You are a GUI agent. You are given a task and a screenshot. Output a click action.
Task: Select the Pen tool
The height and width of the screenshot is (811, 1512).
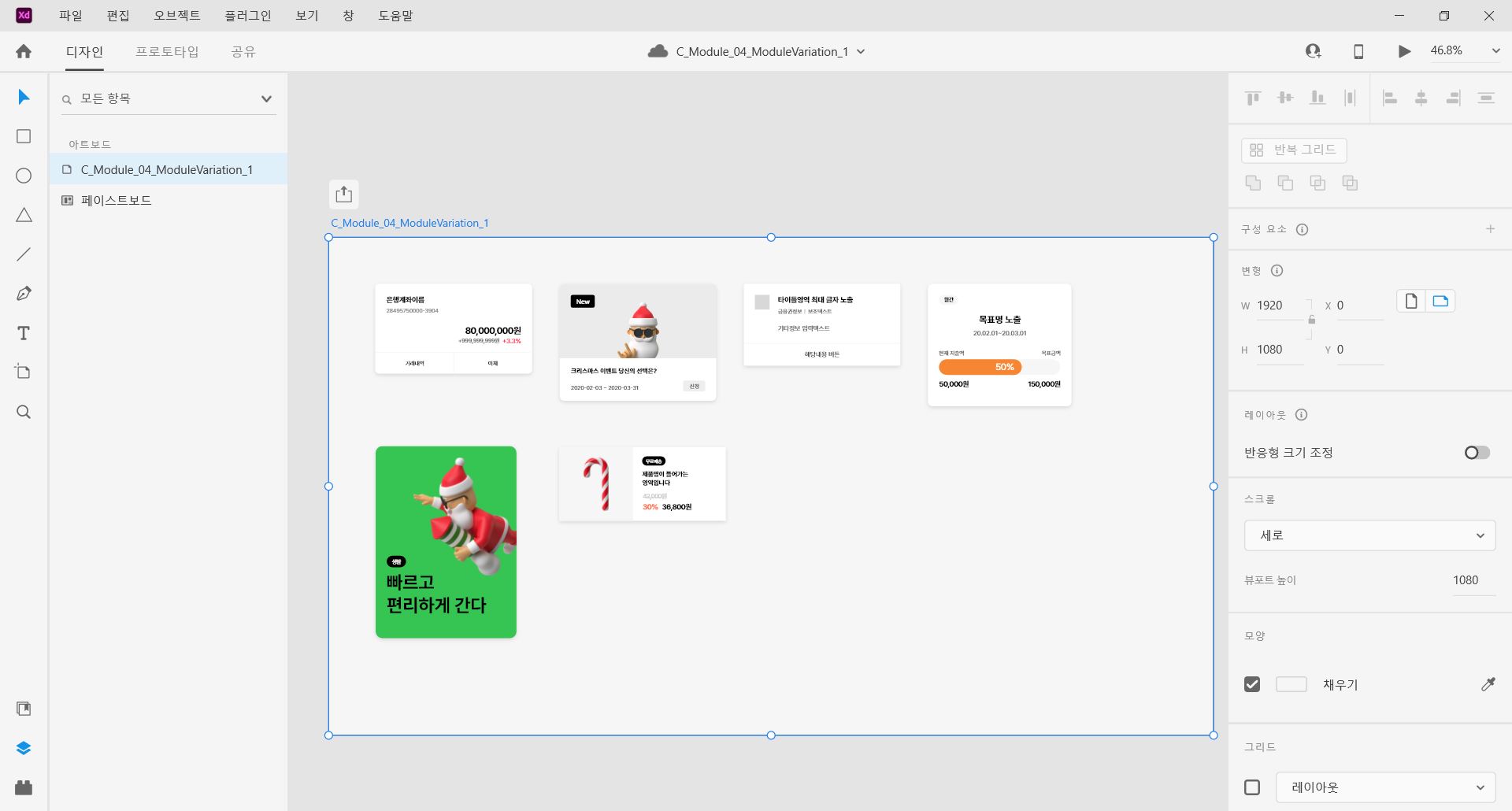(24, 294)
